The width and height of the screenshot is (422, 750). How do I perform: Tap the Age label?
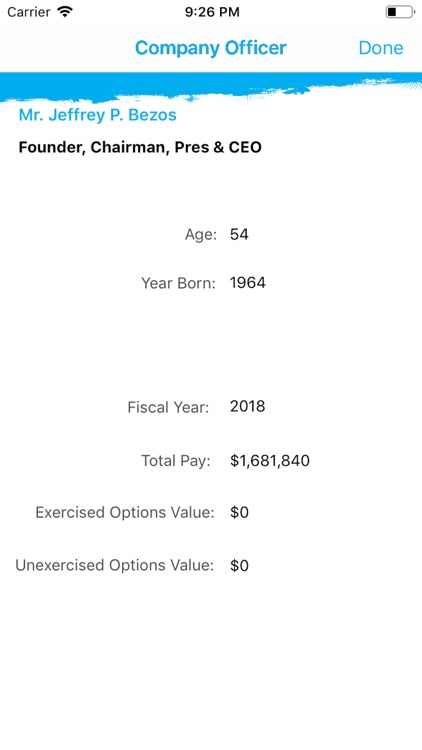(201, 235)
